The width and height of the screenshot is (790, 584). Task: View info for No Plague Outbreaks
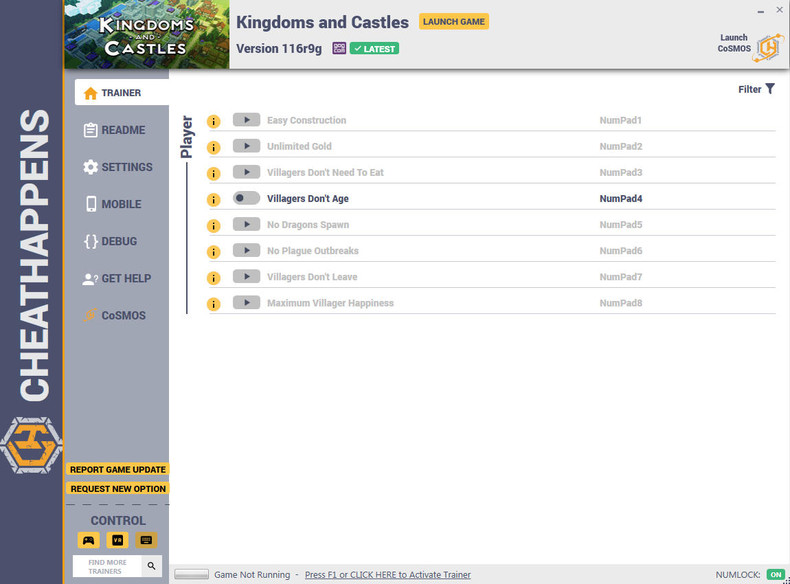(214, 252)
